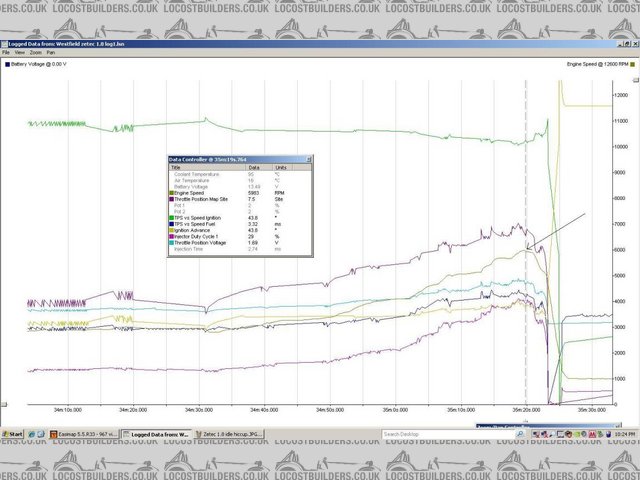Click the Units column header

tap(282, 167)
